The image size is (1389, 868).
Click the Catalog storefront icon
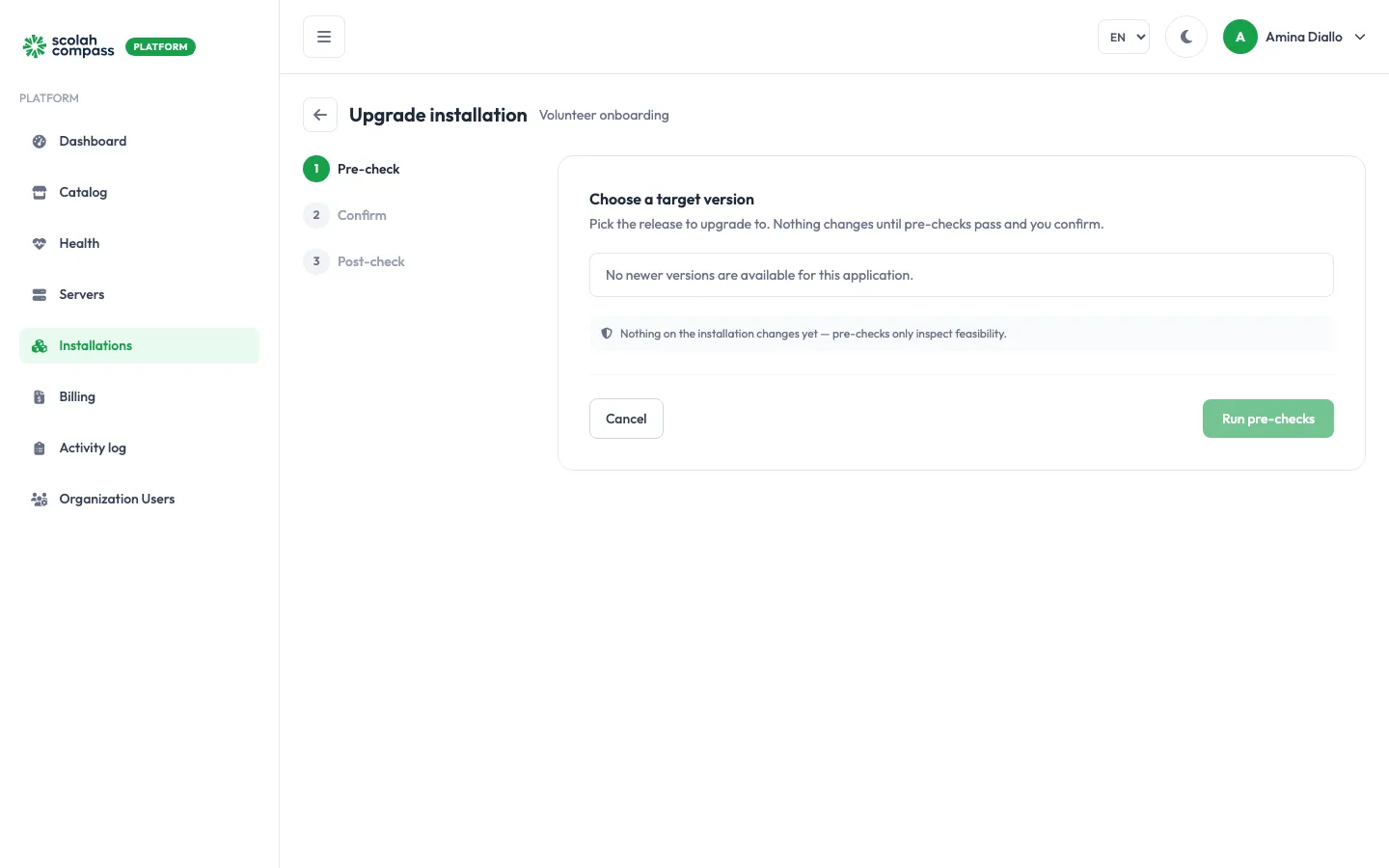coord(40,193)
